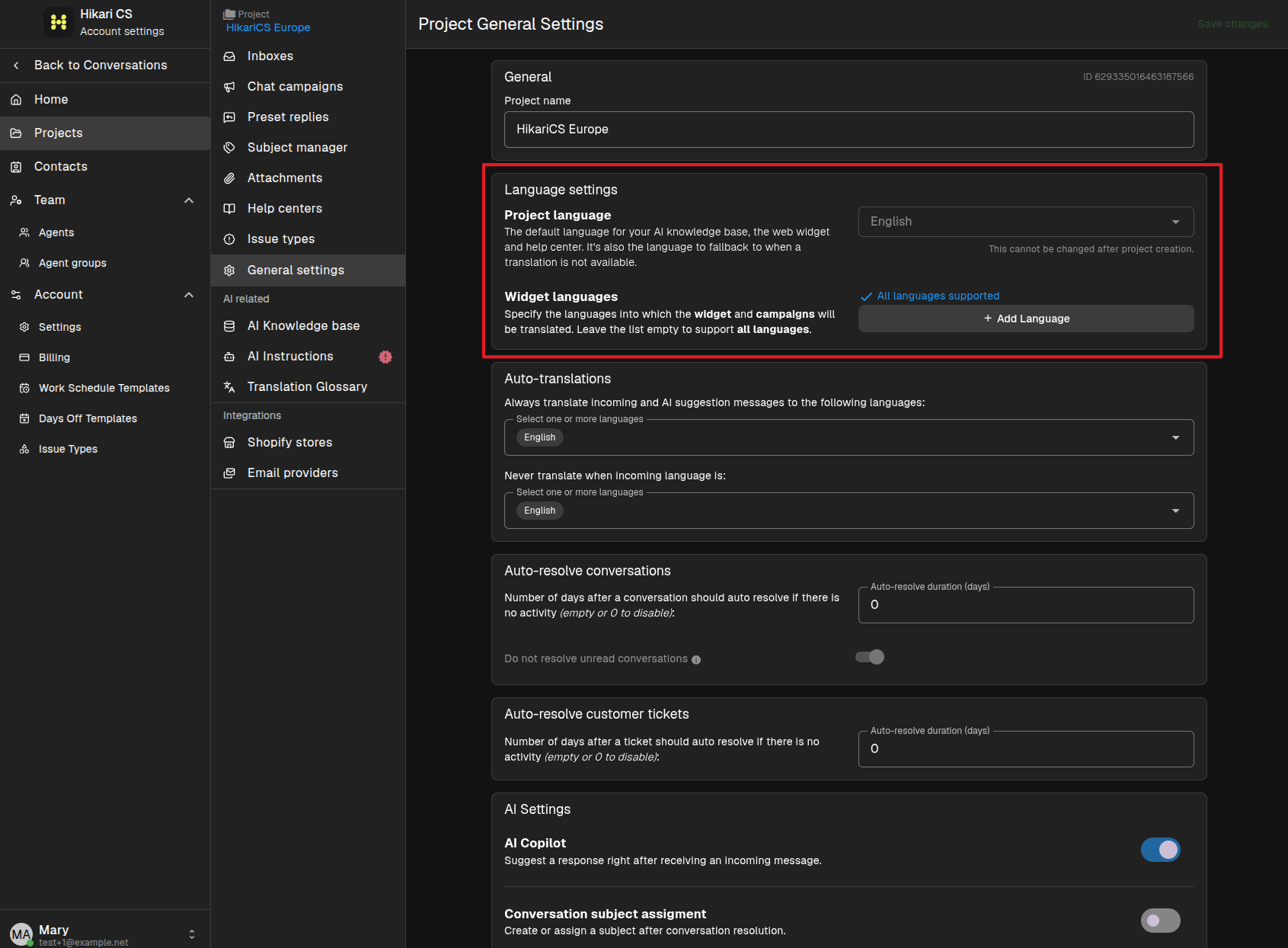This screenshot has height=948, width=1288.
Task: Collapse the Team section chevron
Action: pos(189,200)
